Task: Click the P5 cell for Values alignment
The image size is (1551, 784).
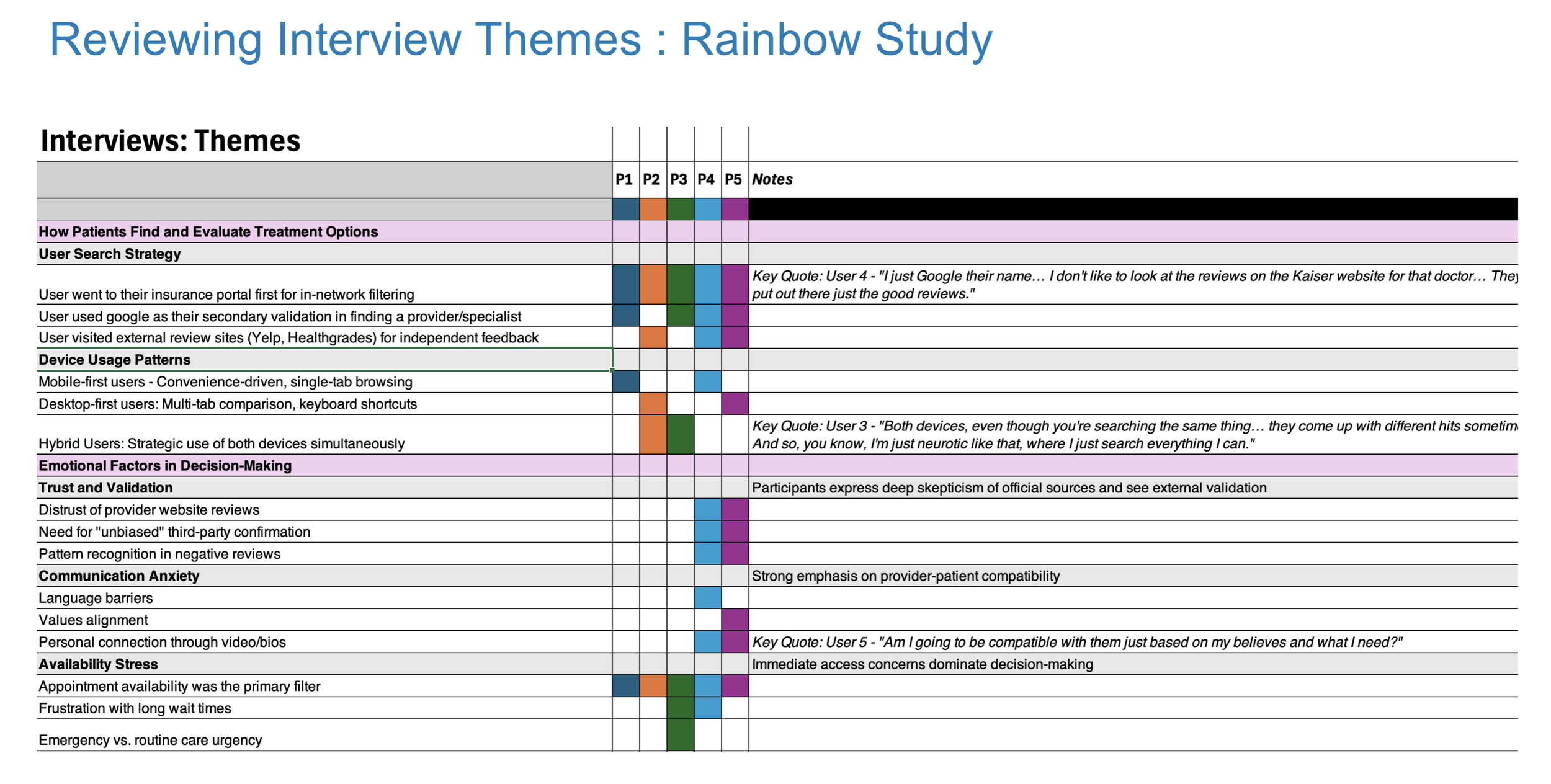Action: coord(735,620)
